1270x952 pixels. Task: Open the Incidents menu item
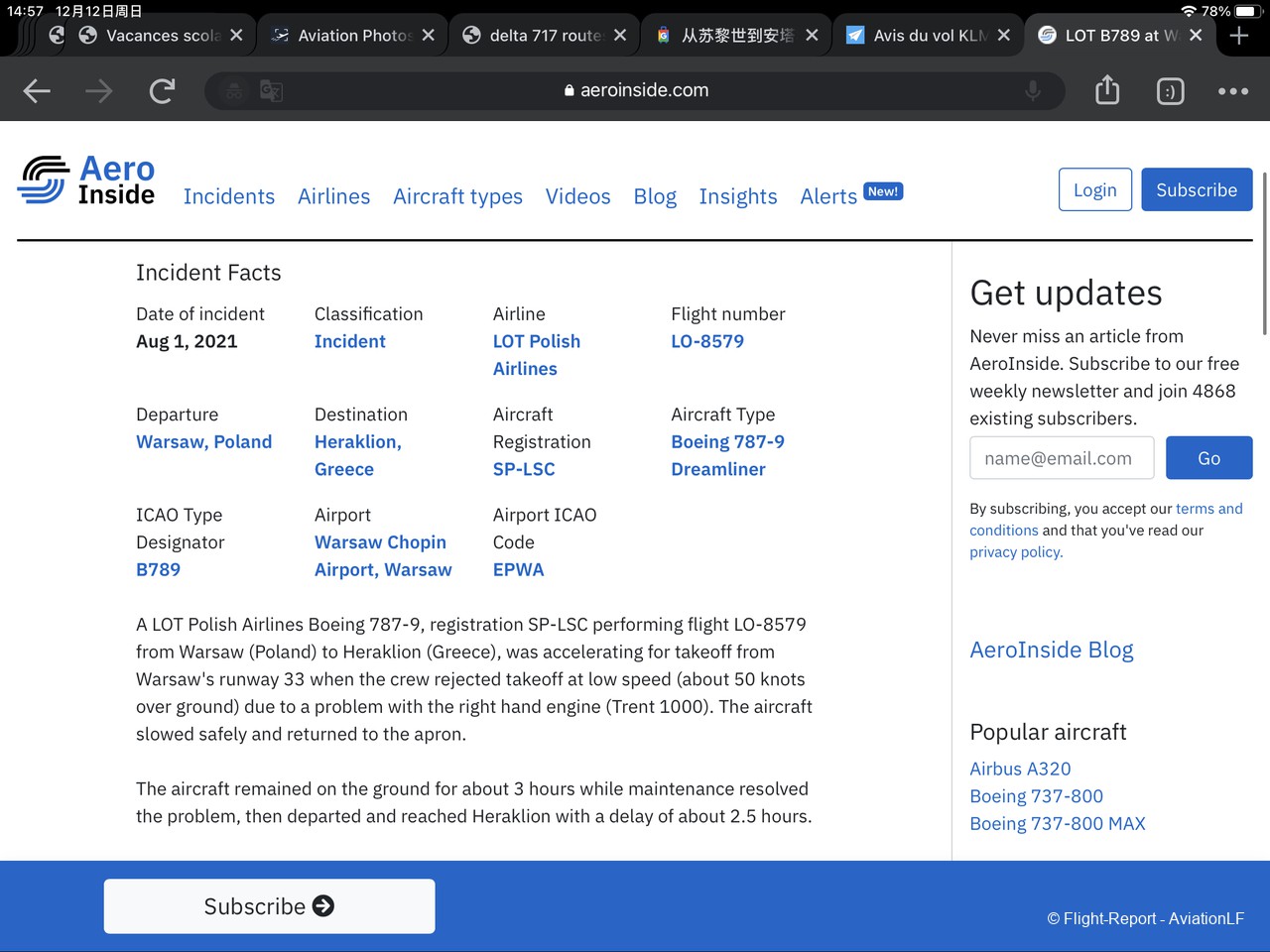coord(229,196)
